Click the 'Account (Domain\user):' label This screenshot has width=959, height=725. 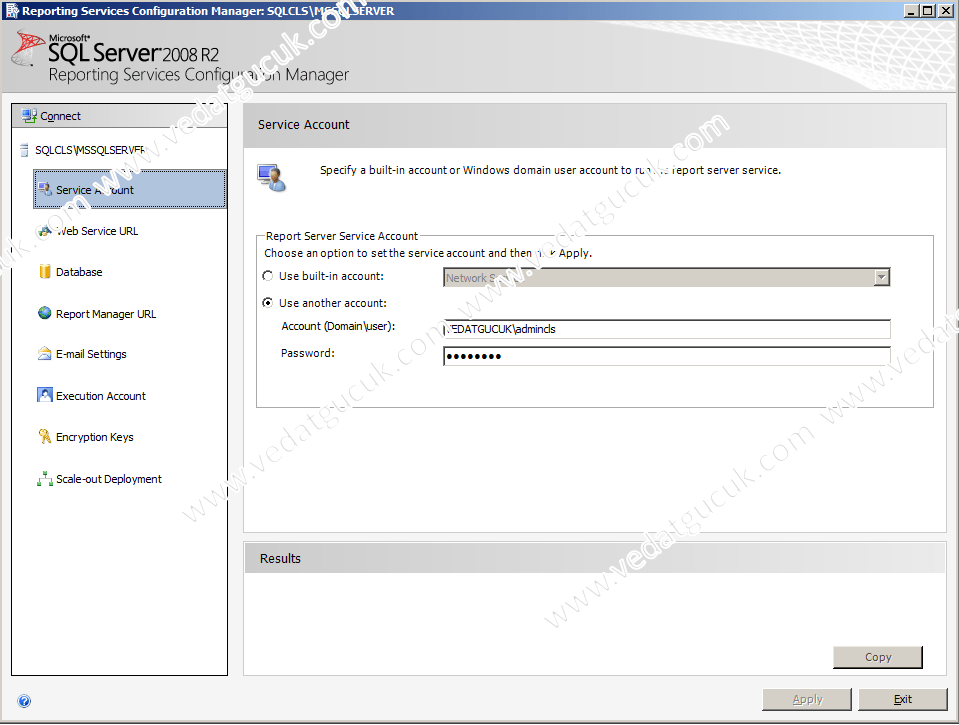pyautogui.click(x=338, y=327)
